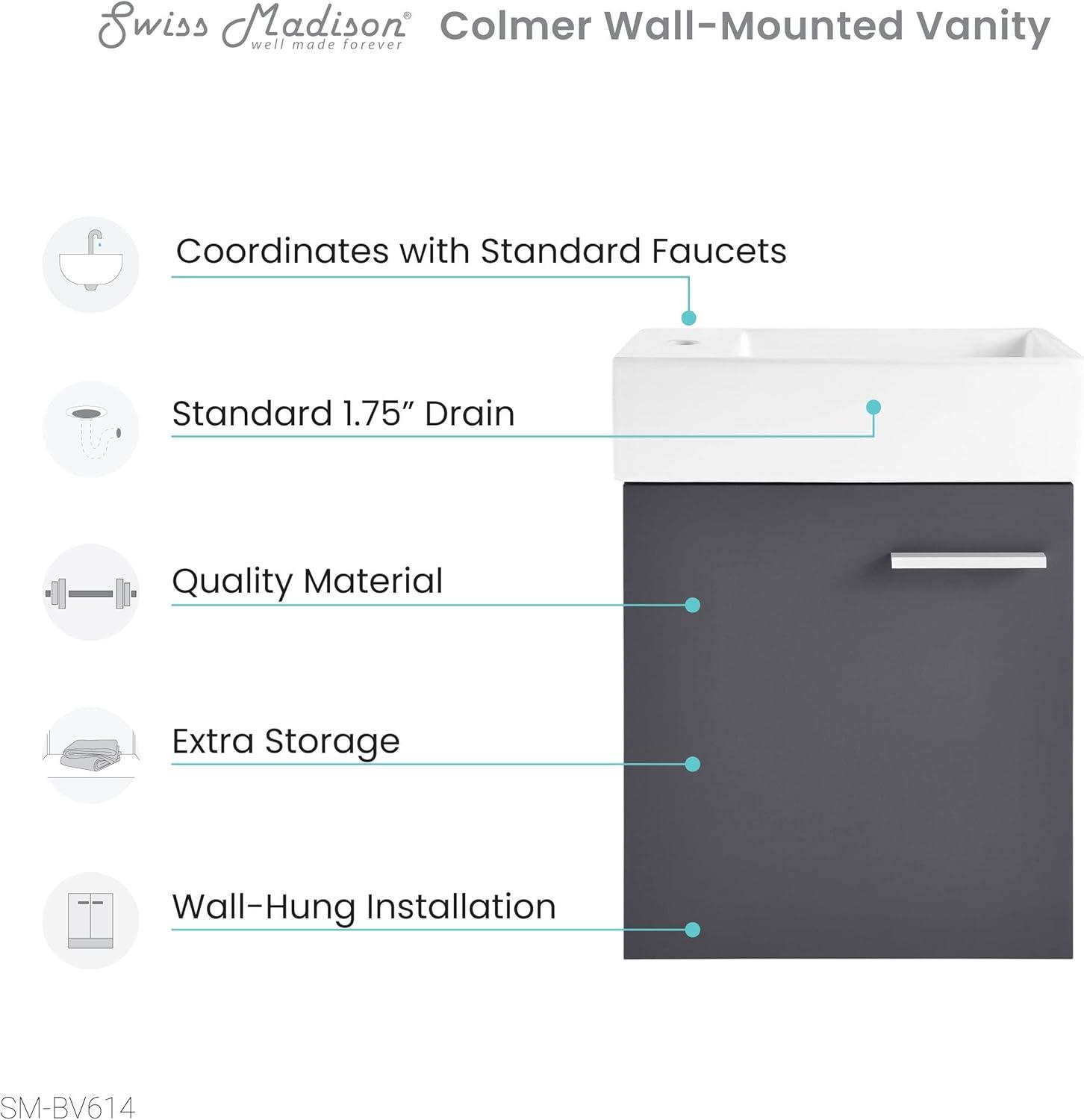Click the Swiss Madison logo
This screenshot has width=1084, height=1120.
pyautogui.click(x=255, y=27)
